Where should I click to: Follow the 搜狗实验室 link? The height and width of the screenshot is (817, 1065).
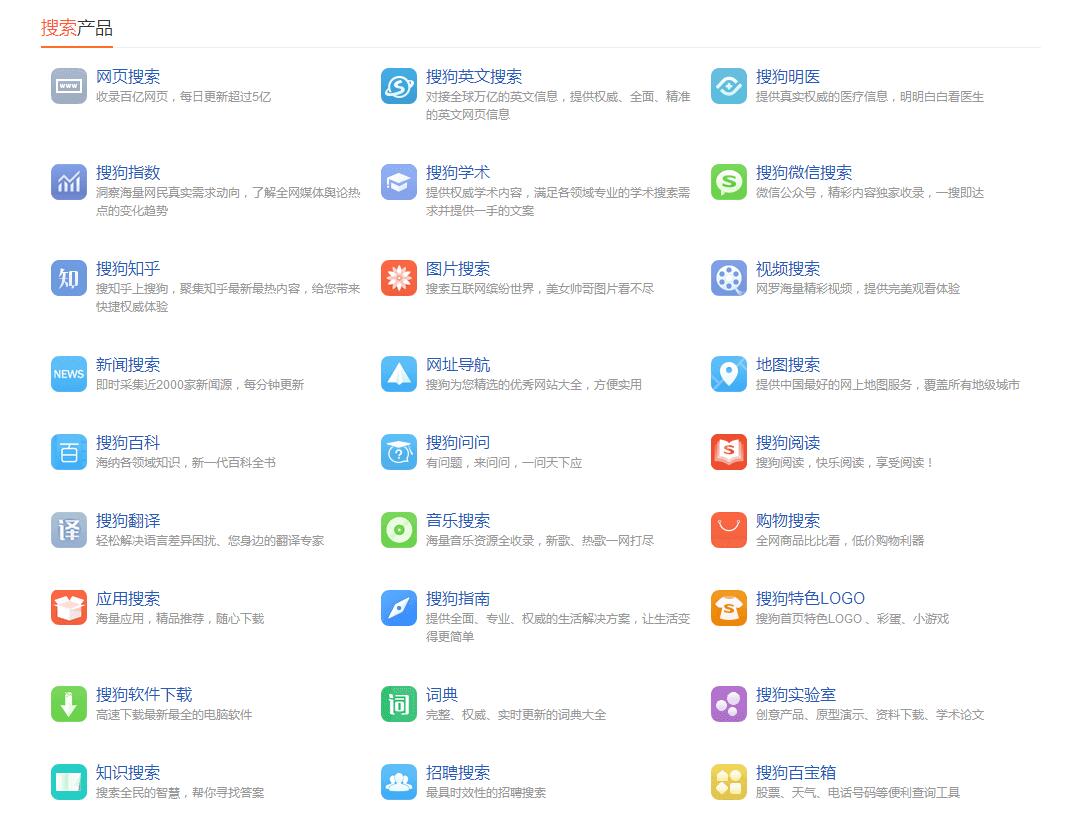point(796,694)
